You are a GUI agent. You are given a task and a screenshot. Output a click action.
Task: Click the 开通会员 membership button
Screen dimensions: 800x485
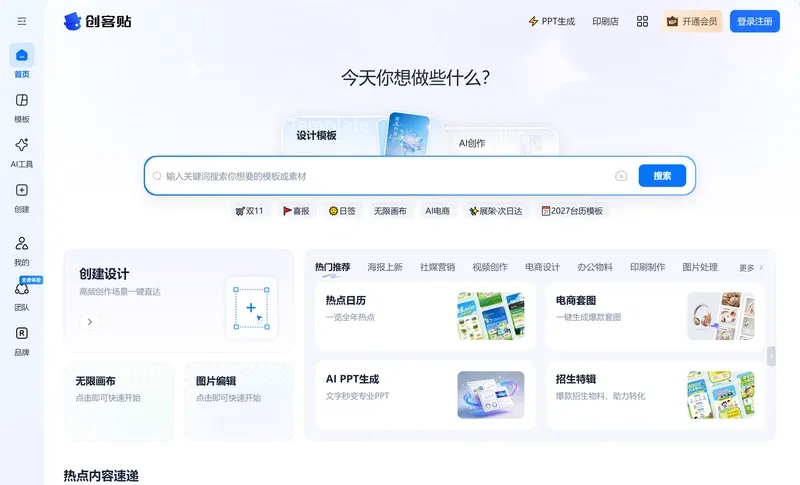(692, 21)
